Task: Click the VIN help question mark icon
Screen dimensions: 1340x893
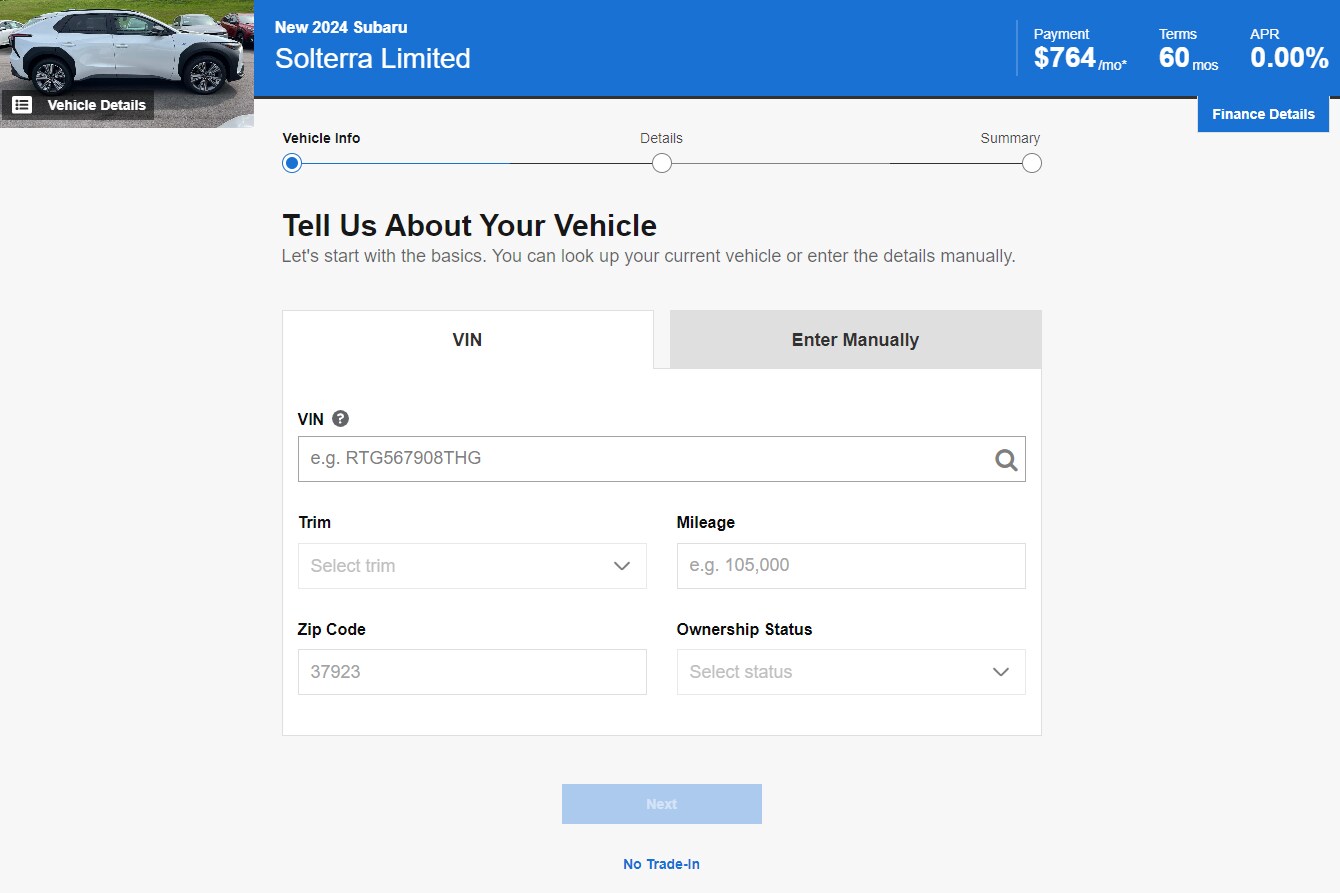Action: [340, 419]
